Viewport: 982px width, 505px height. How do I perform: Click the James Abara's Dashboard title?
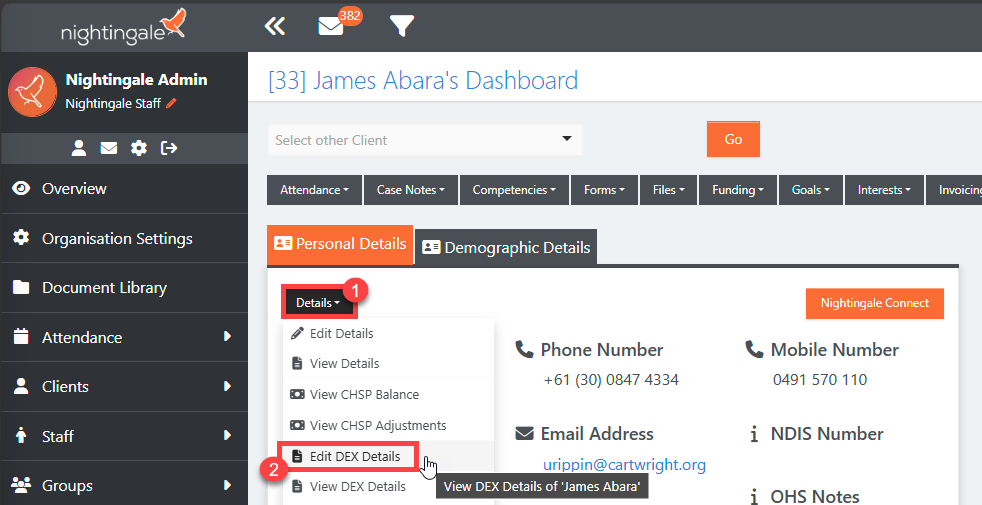[423, 80]
